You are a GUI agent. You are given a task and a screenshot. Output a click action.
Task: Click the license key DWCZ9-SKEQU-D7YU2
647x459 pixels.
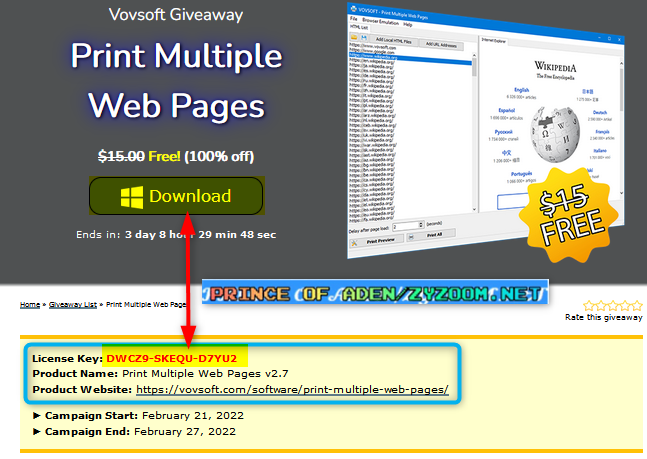(x=172, y=358)
